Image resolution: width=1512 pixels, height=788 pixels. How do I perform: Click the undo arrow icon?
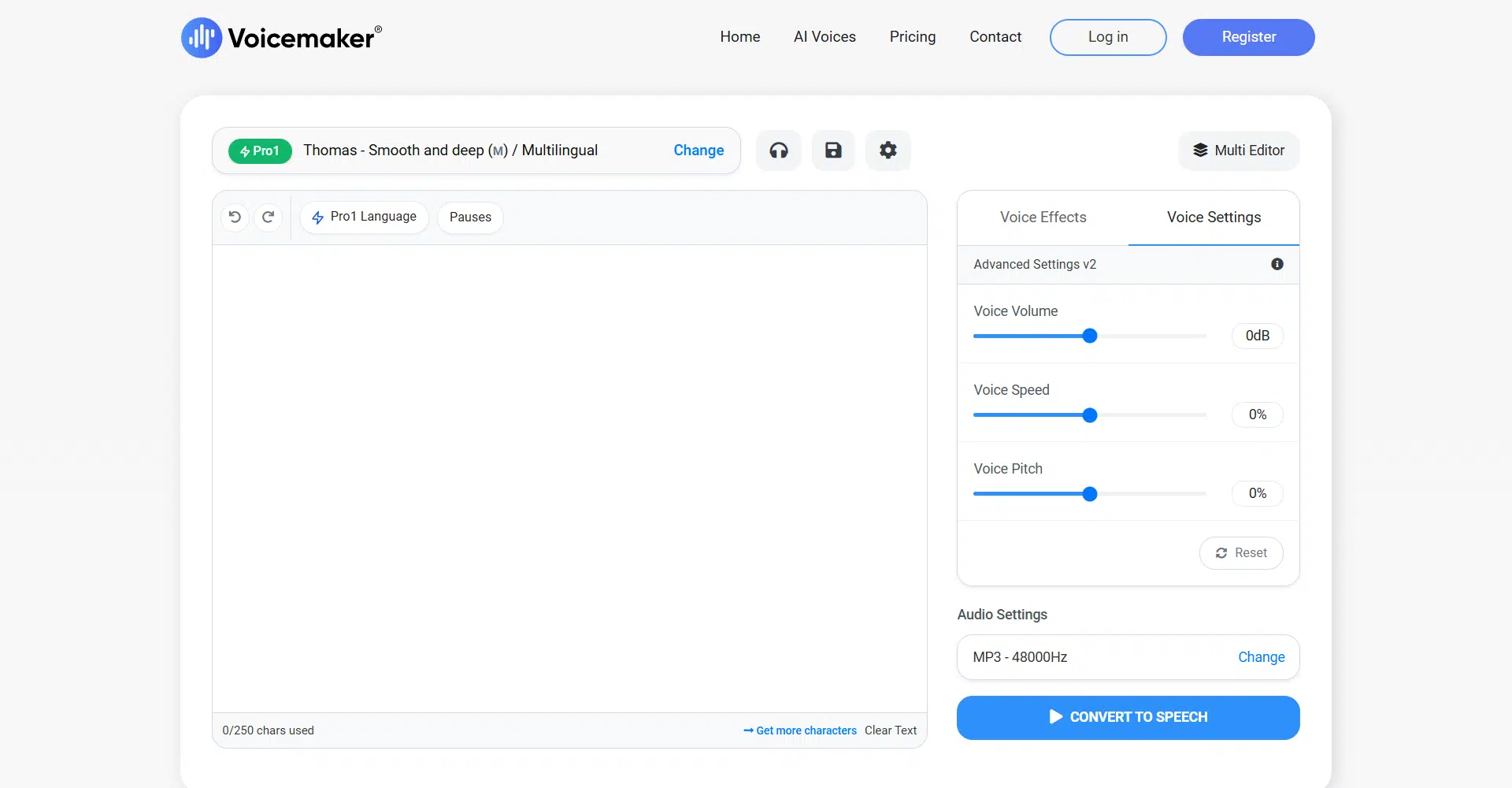[235, 217]
